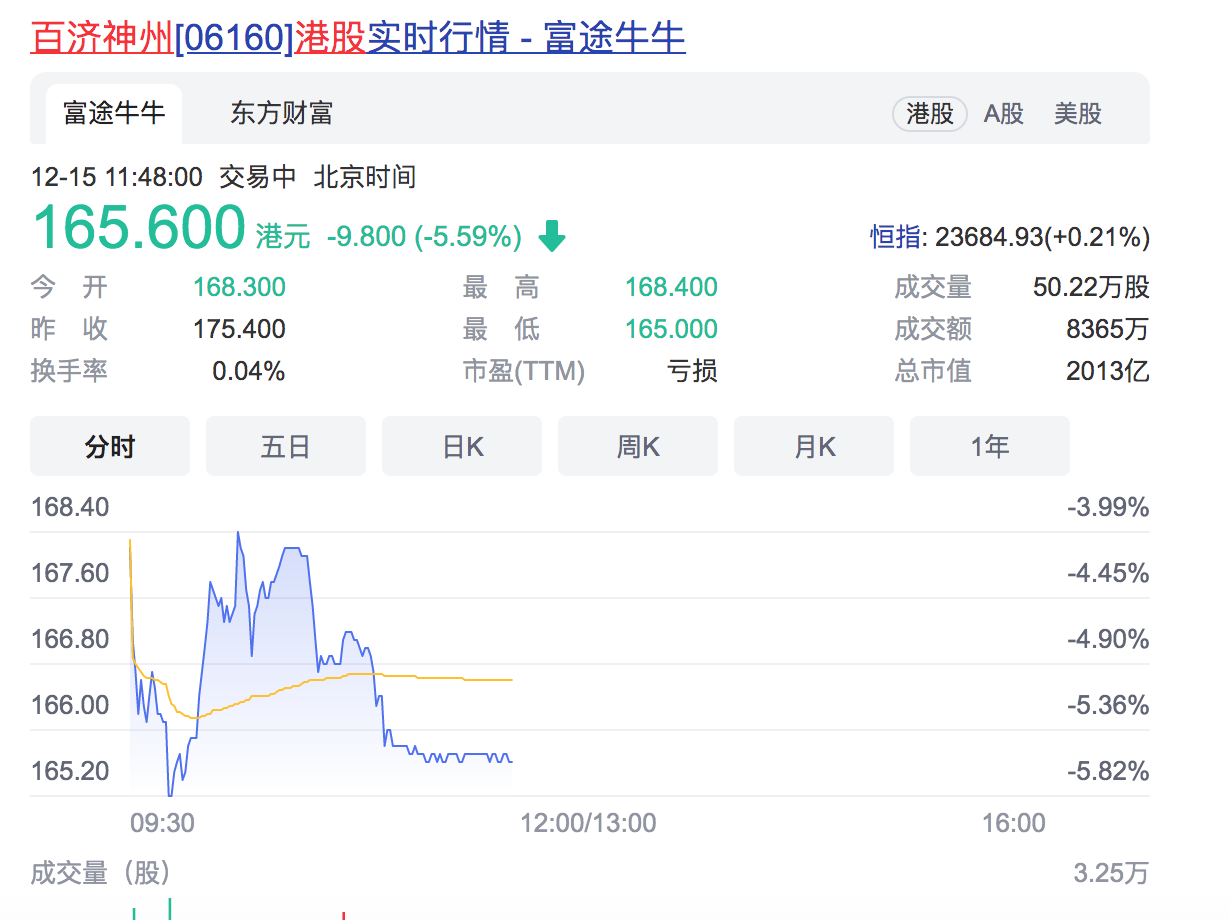Show the 1年 one-year chart
The width and height of the screenshot is (1230, 920).
coord(990,446)
